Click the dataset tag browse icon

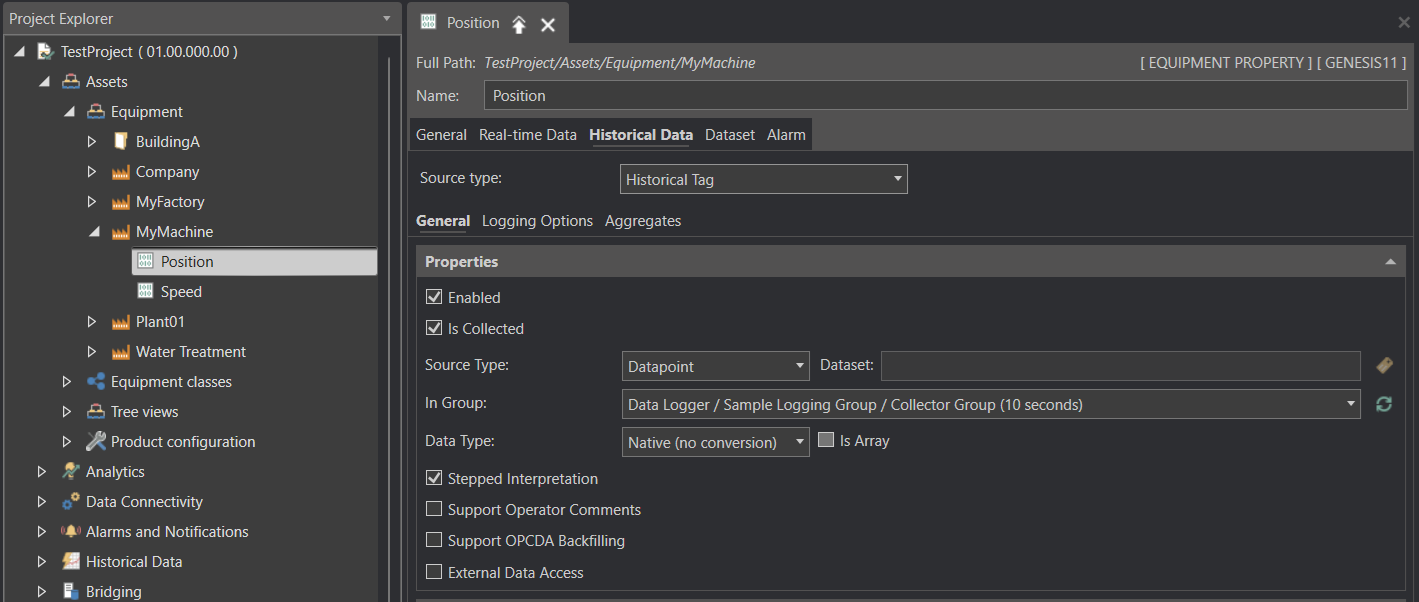tap(1384, 366)
